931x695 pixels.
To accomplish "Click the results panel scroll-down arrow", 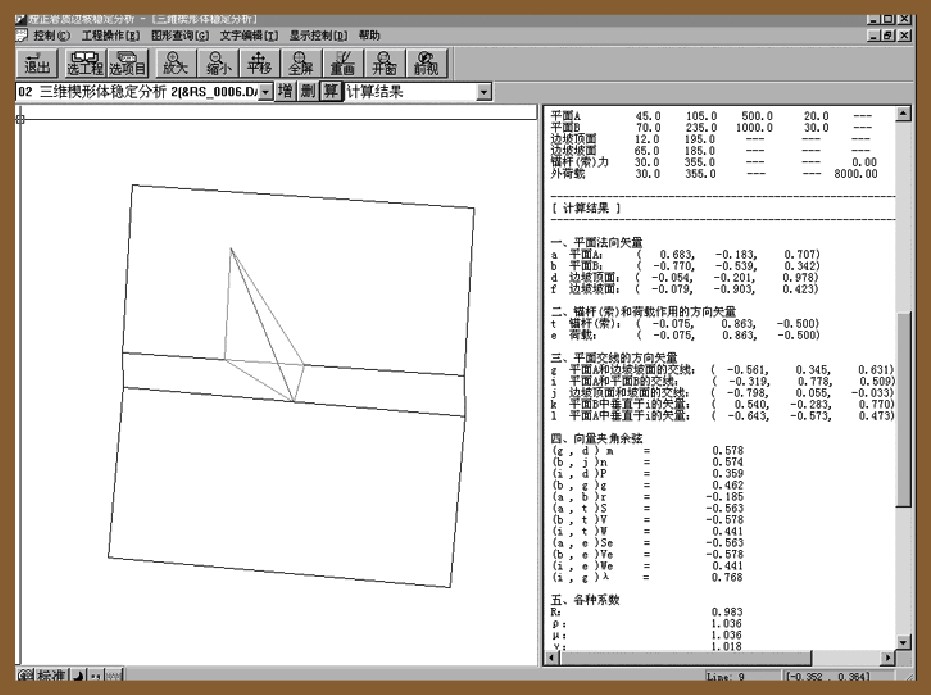I will 903,642.
